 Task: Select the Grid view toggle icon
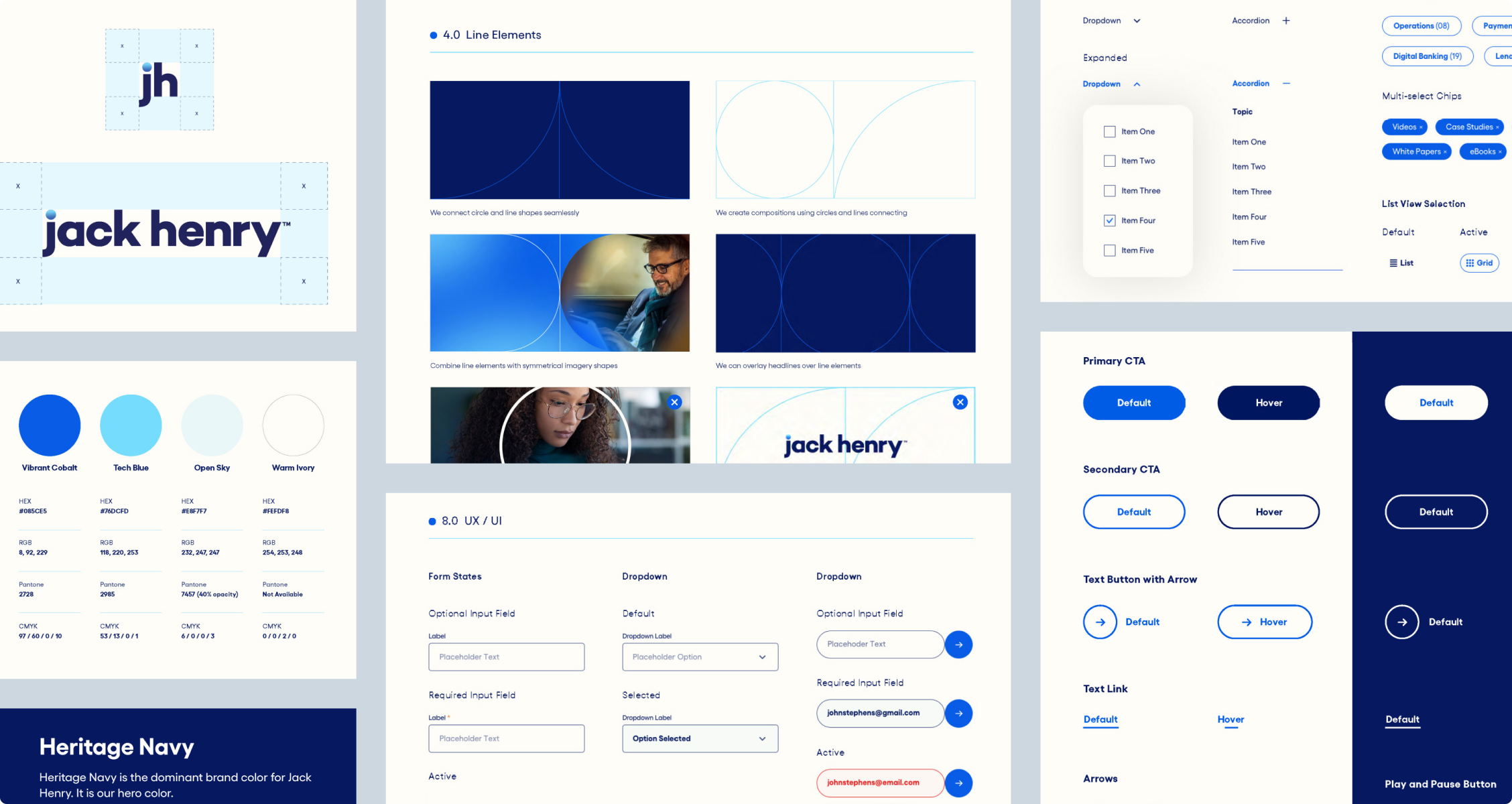pyautogui.click(x=1480, y=264)
